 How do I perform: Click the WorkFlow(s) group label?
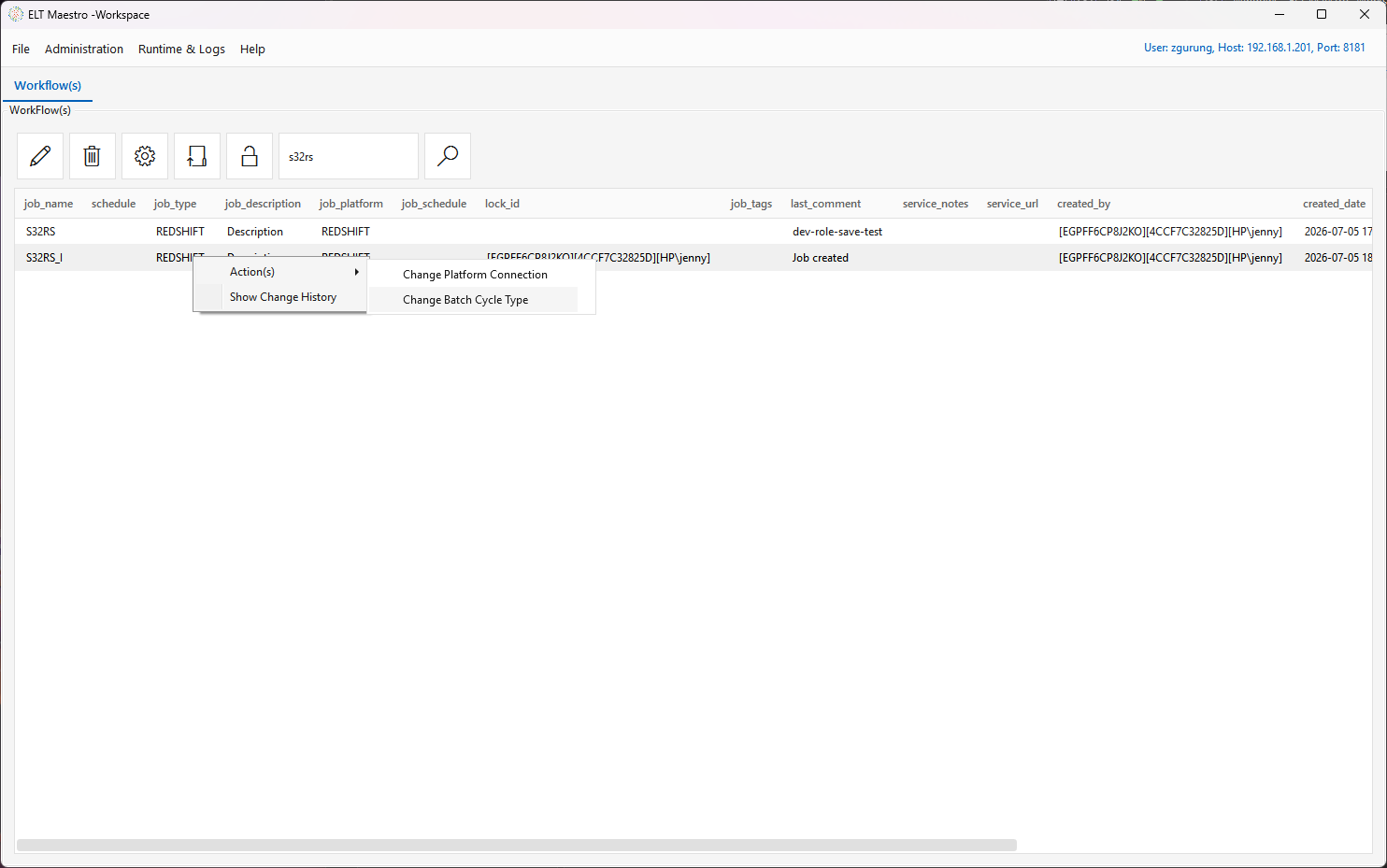click(40, 110)
